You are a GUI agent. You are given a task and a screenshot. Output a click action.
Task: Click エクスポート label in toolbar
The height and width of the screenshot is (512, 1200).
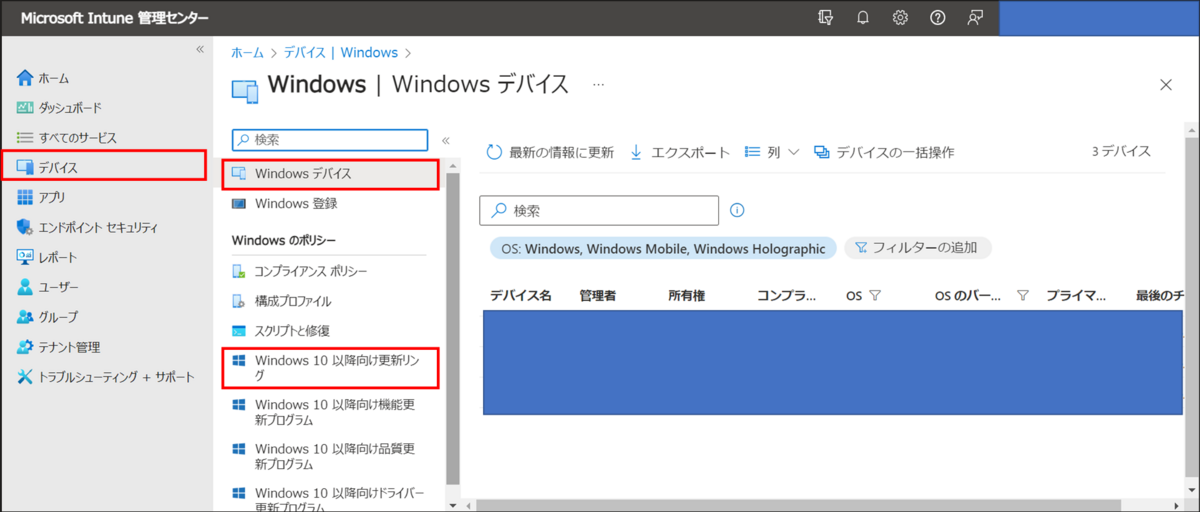(690, 152)
